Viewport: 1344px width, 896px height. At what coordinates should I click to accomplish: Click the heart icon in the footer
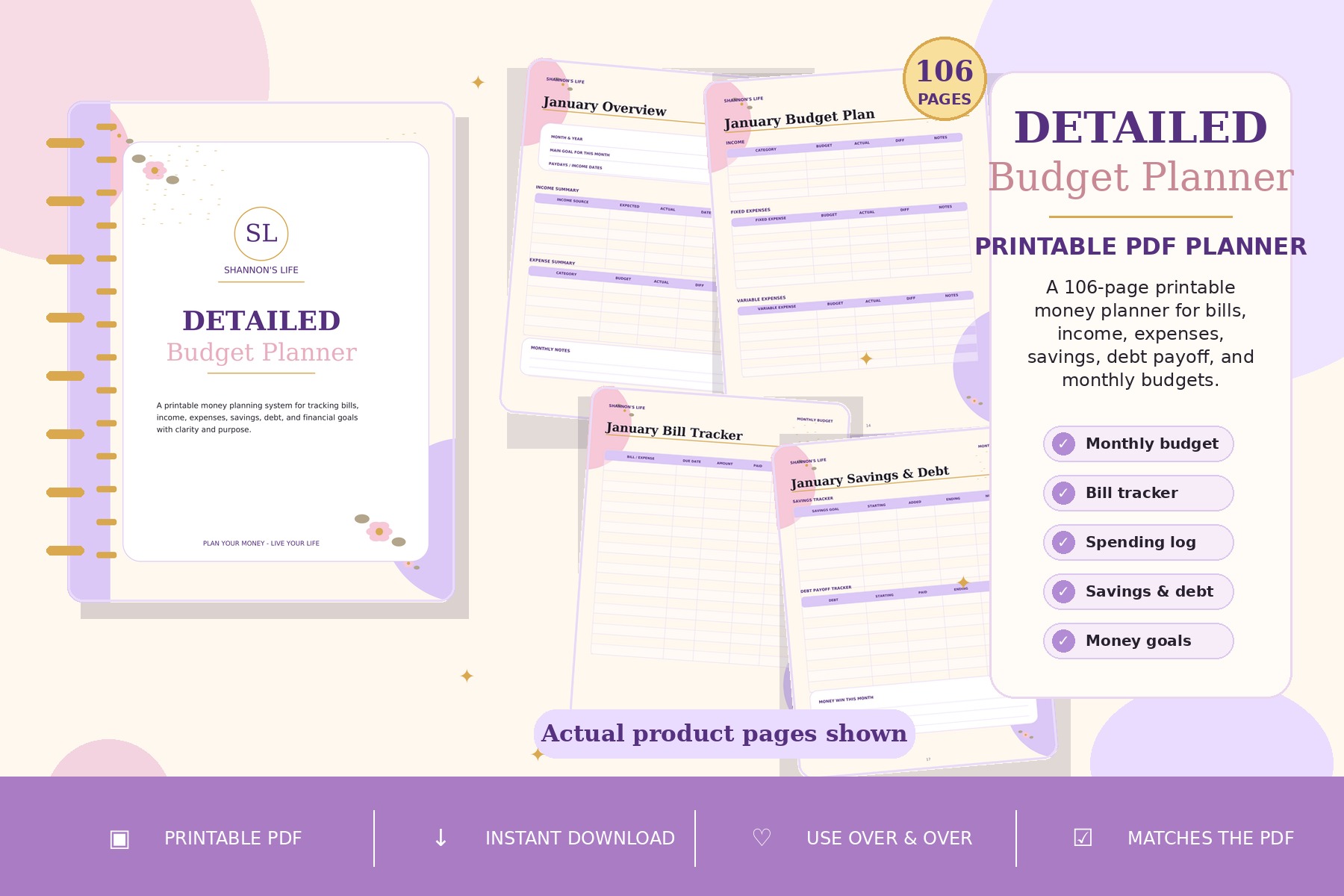coord(762,838)
